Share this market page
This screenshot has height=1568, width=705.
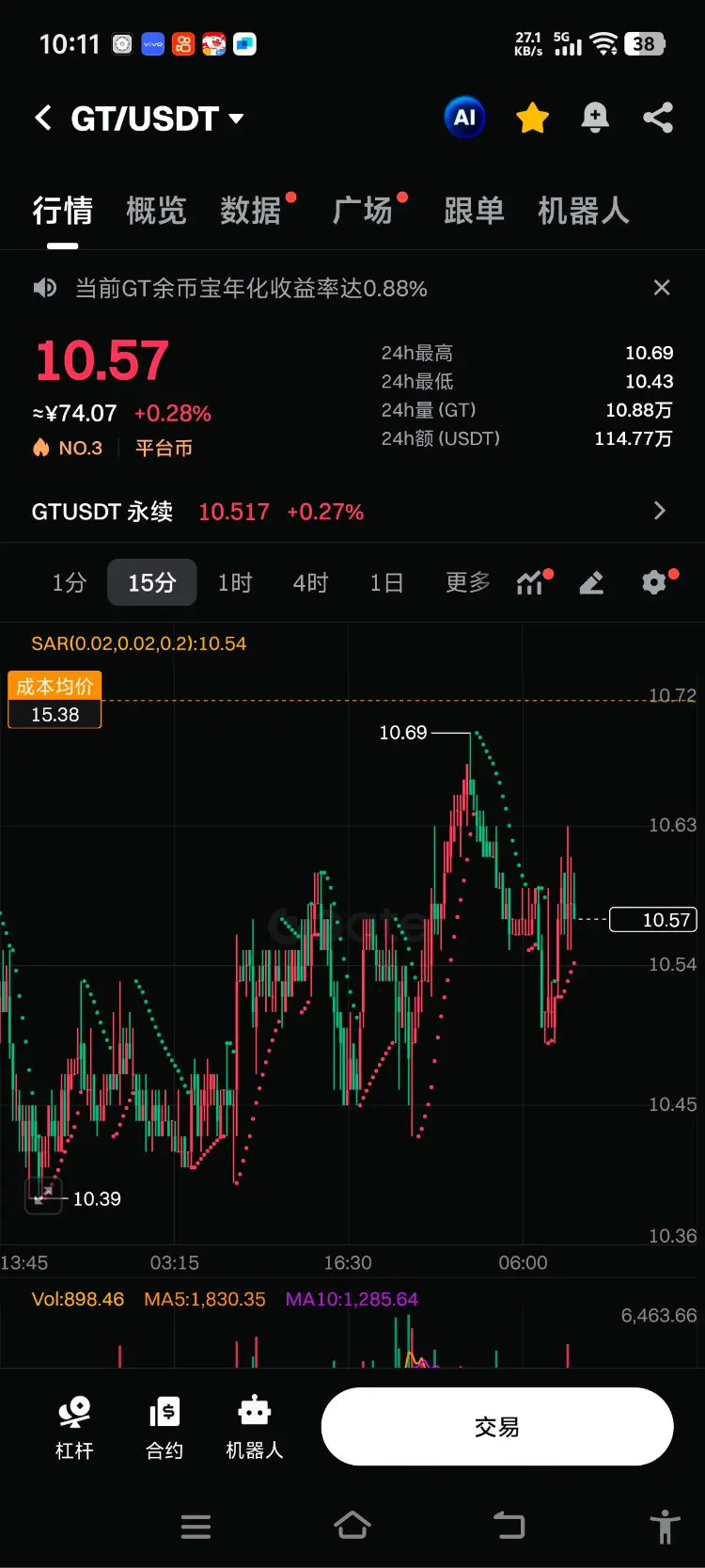(x=658, y=118)
